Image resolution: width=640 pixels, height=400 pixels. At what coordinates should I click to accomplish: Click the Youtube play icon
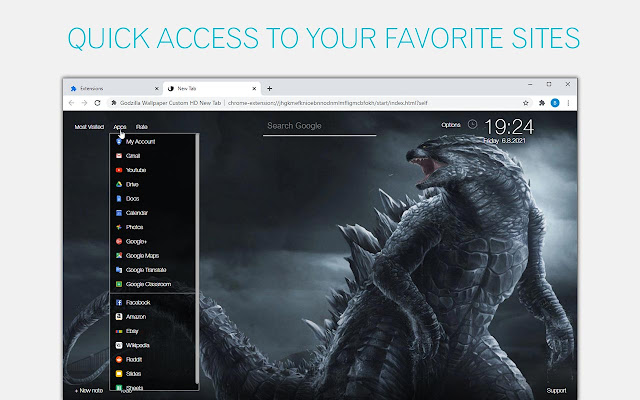119,170
